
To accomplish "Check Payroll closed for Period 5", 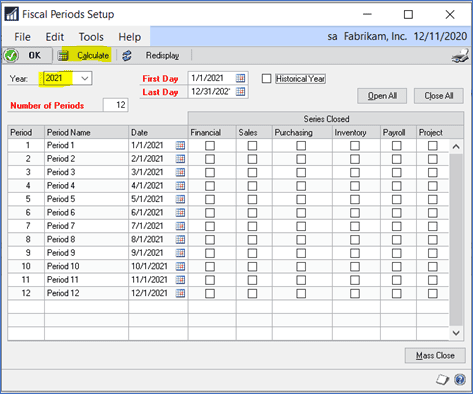I will (397, 199).
